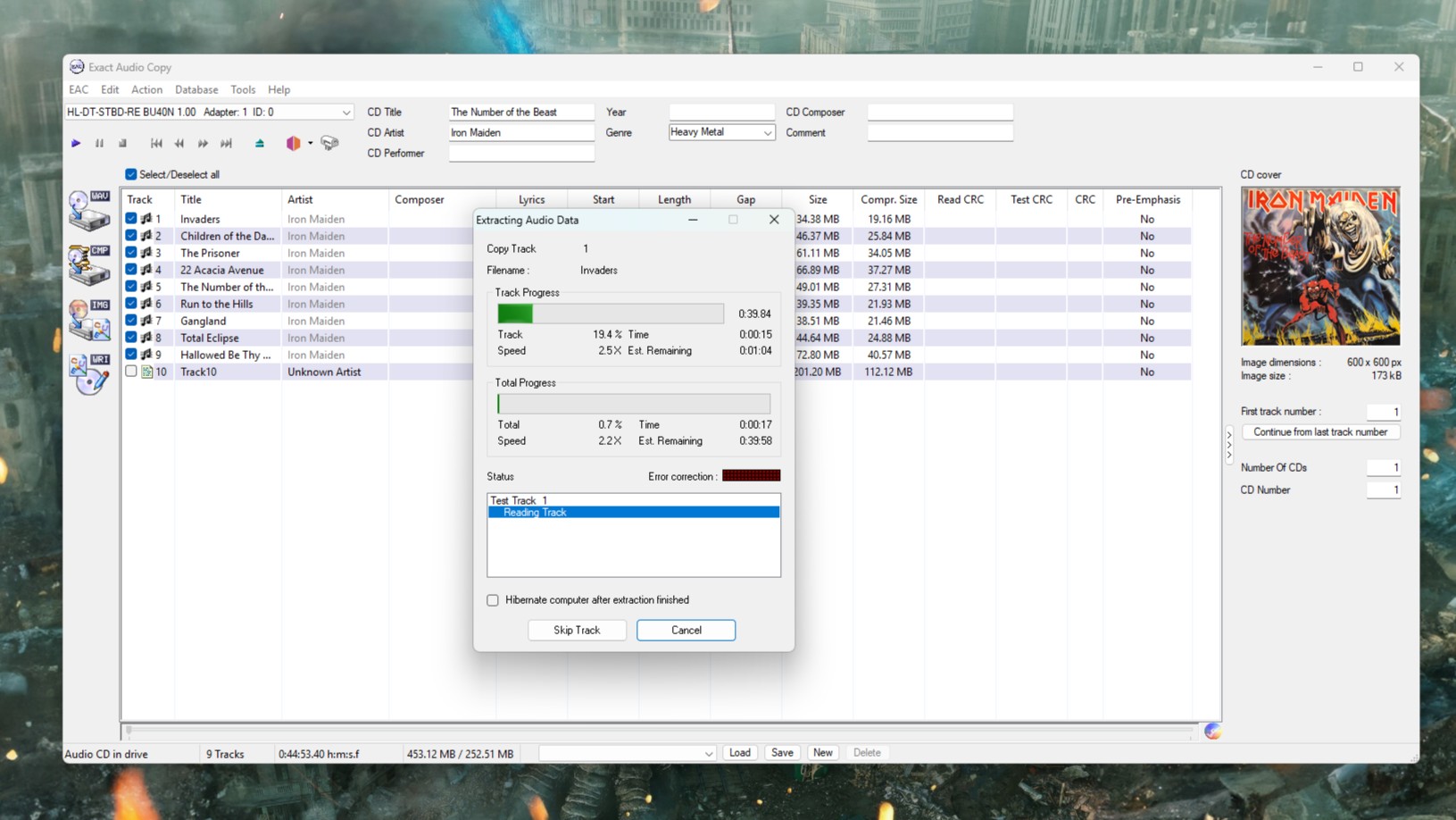The width and height of the screenshot is (1456, 820).
Task: Jump to next track icon
Action: 226,143
